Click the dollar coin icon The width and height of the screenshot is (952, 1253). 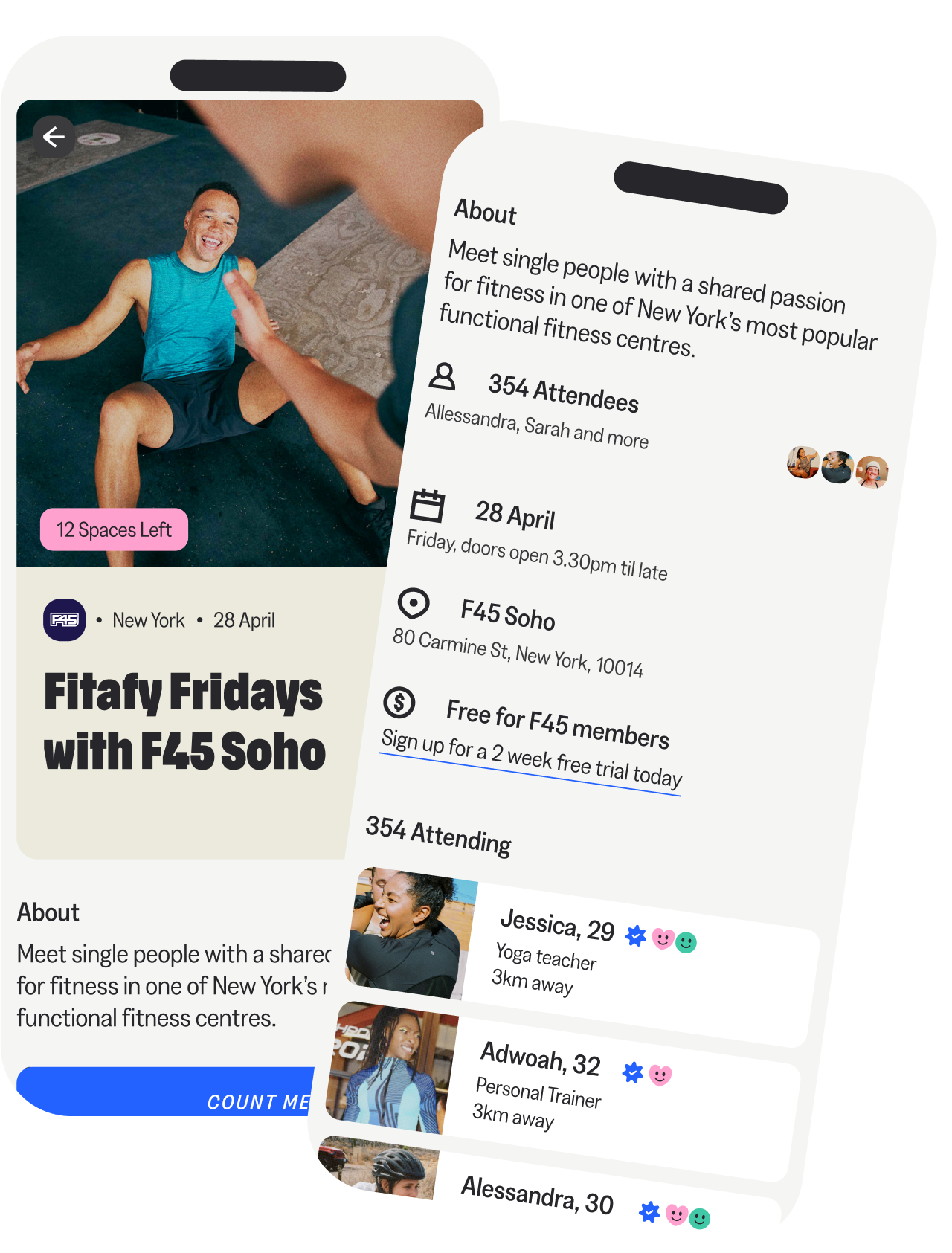(x=399, y=702)
